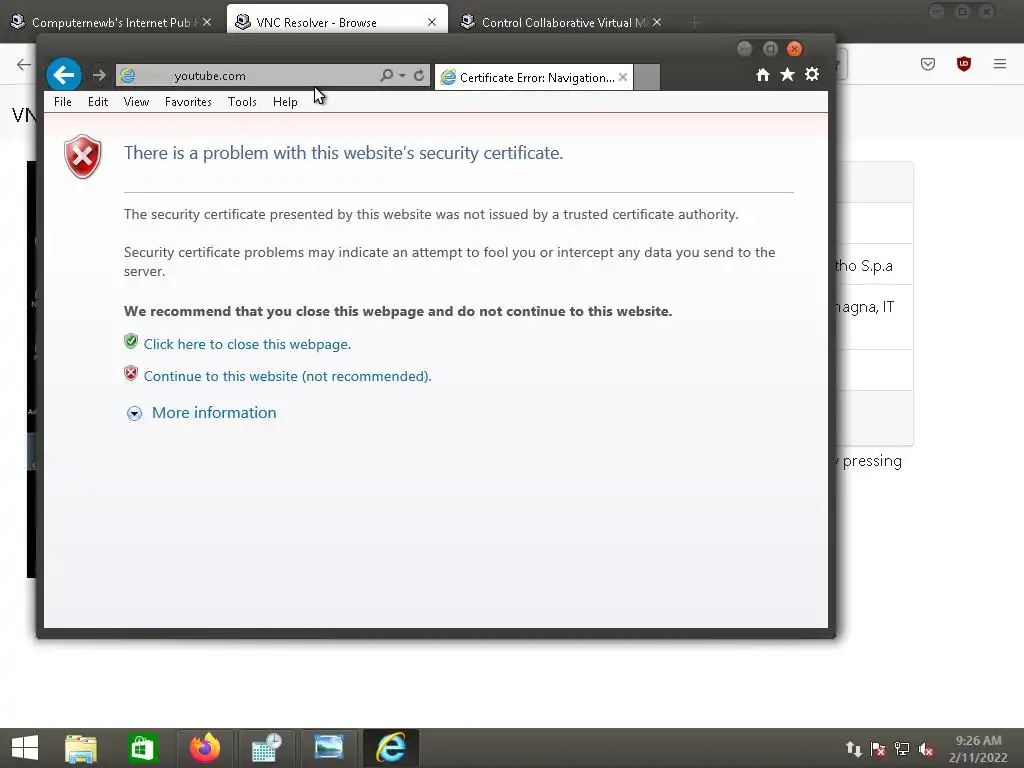Open the Edit menu
Image resolution: width=1024 pixels, height=768 pixels.
(x=98, y=102)
